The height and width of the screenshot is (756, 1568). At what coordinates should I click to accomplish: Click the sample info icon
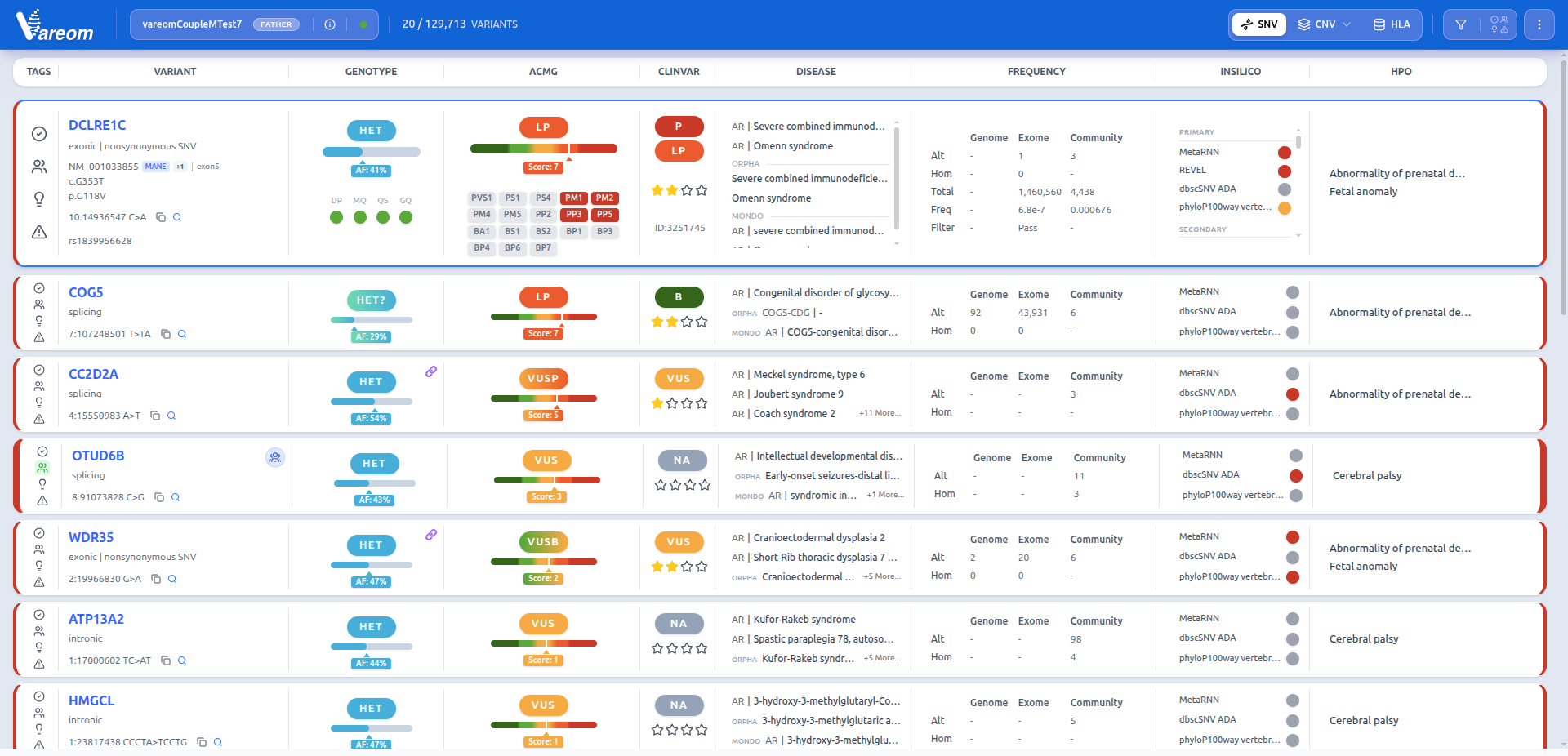(330, 24)
